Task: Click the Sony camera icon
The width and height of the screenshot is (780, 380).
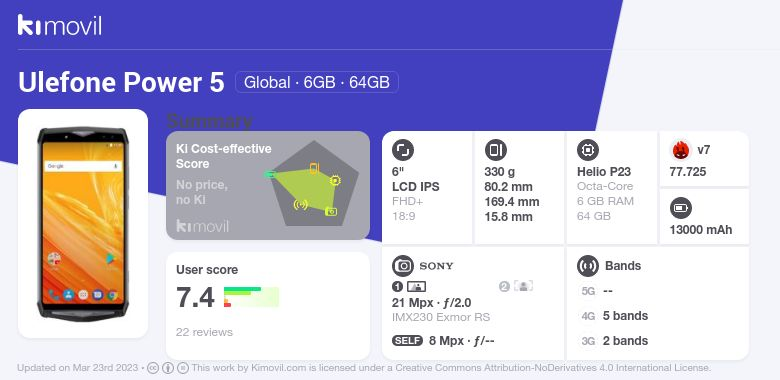Action: pyautogui.click(x=403, y=266)
